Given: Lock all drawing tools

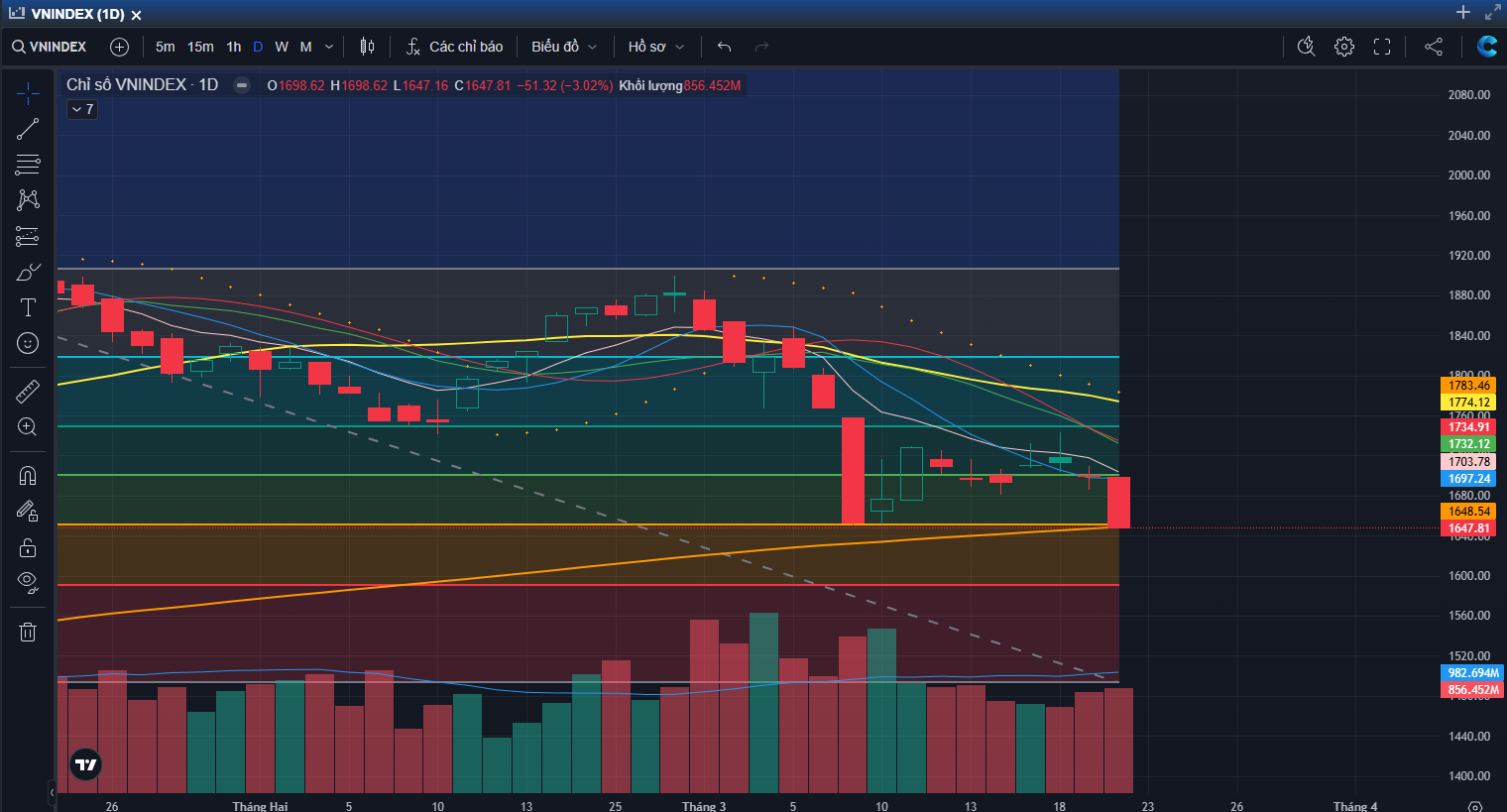Looking at the screenshot, I should click(x=28, y=547).
